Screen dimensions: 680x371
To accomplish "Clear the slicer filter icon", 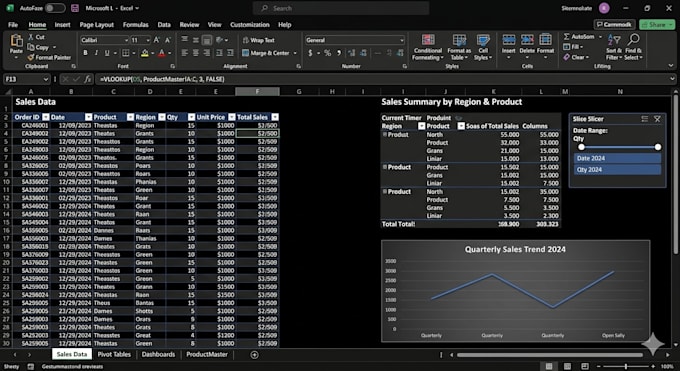I will pyautogui.click(x=657, y=119).
